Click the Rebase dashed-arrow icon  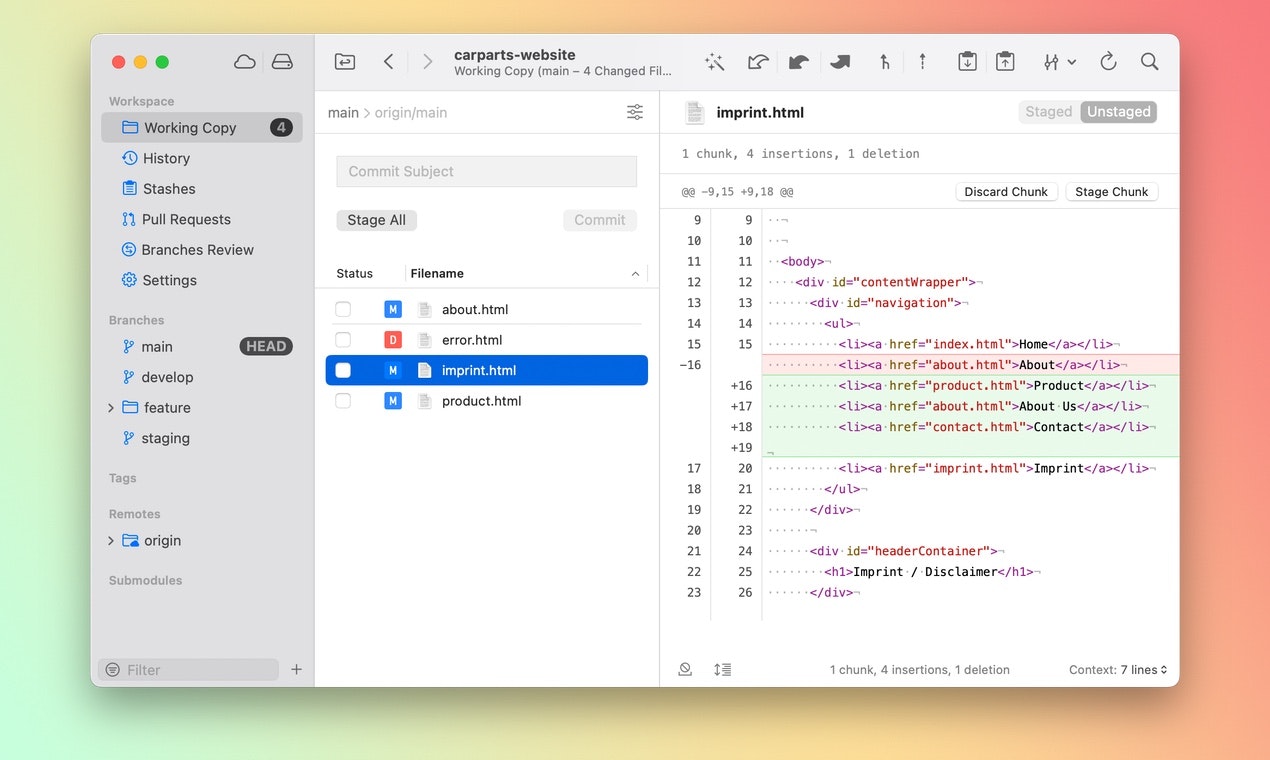pos(922,62)
